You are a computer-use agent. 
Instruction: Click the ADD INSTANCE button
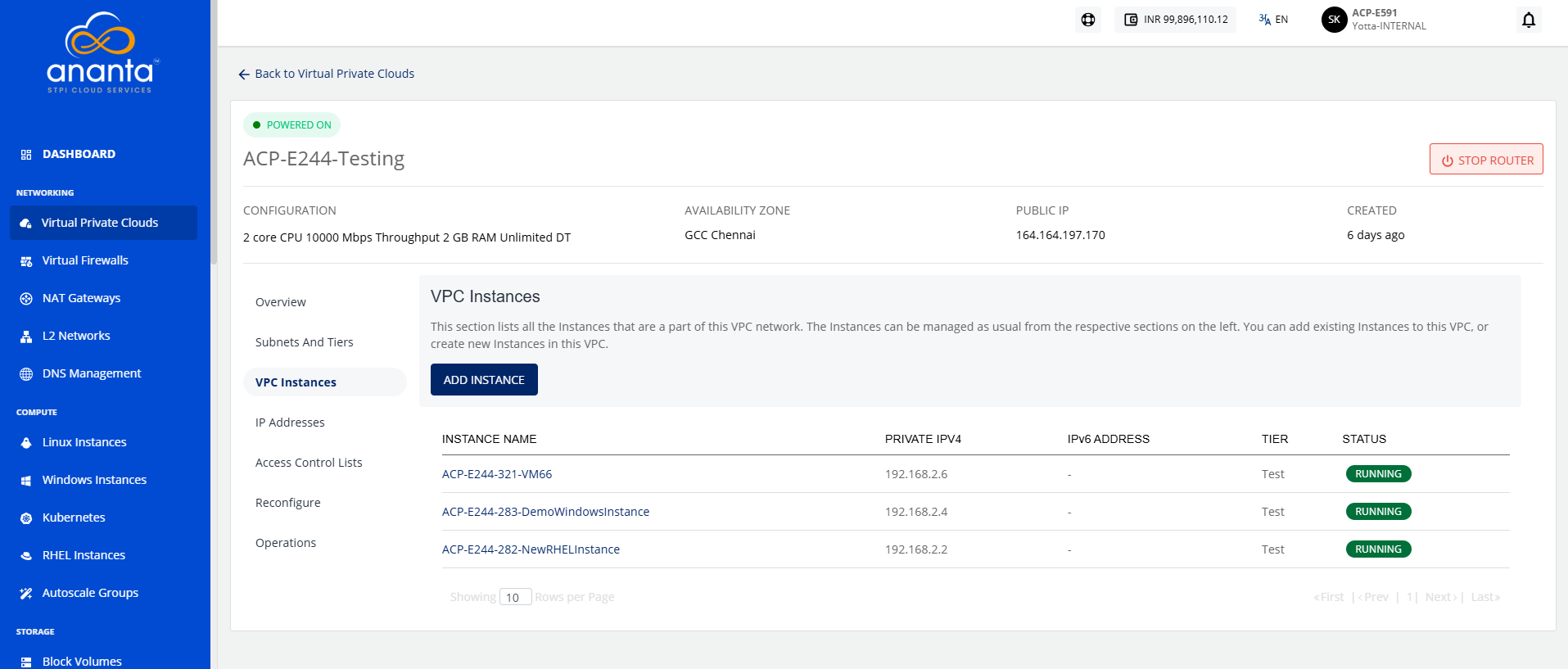click(x=484, y=380)
